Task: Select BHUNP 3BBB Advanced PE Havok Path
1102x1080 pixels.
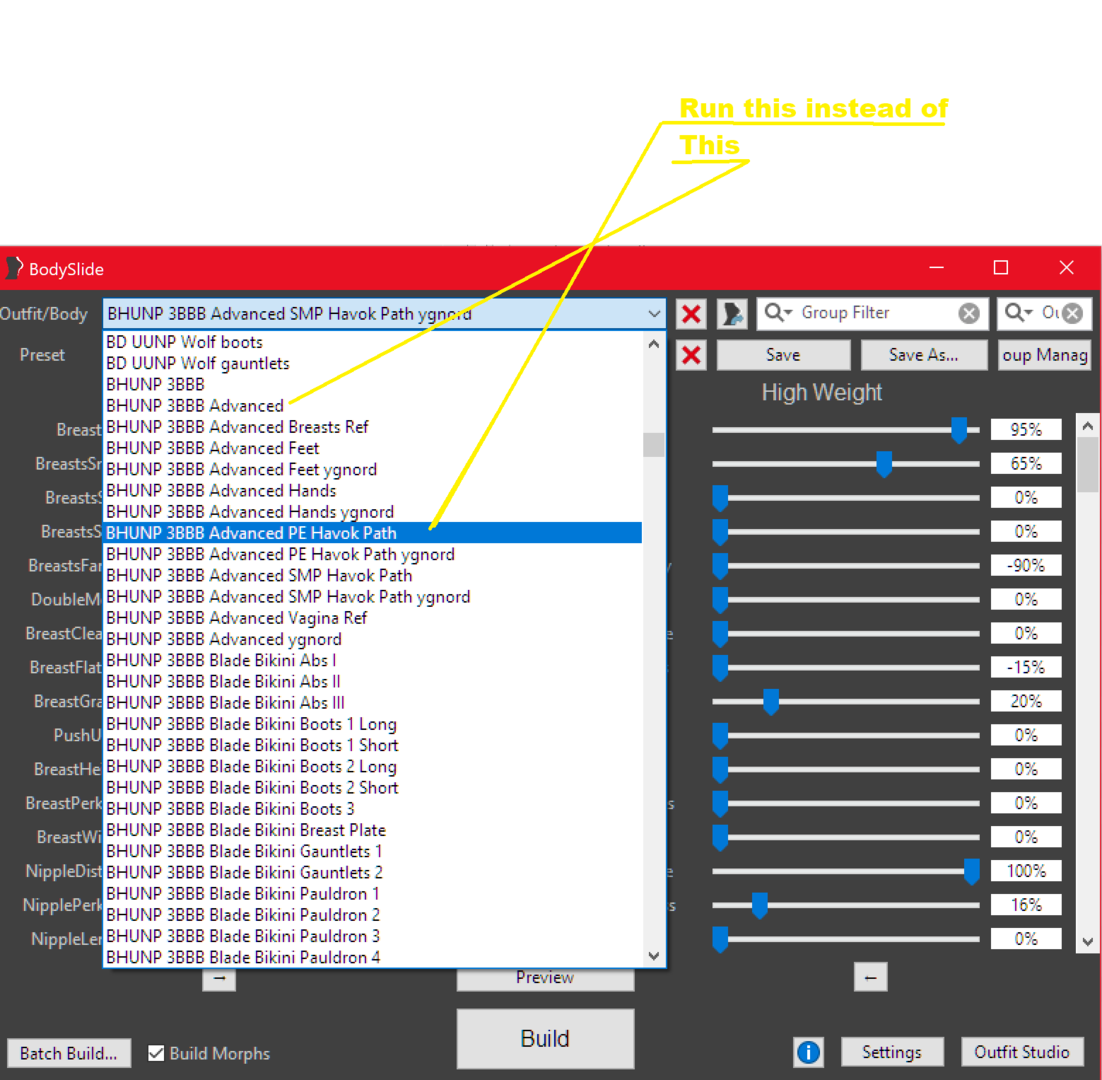Action: [372, 533]
